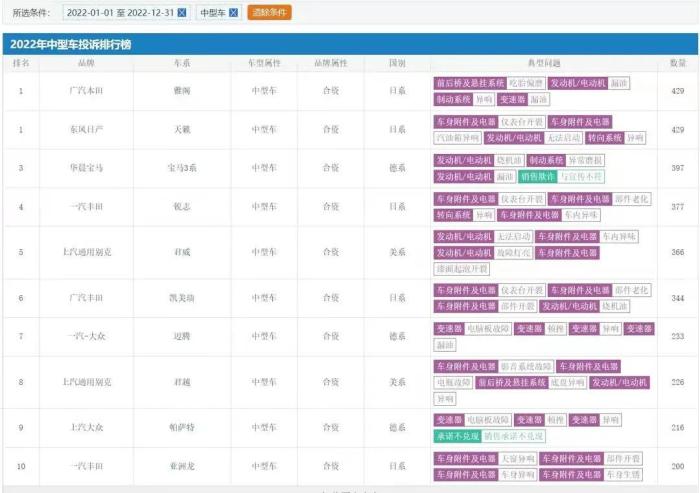Click the 数量 column header
700x493 pixels.
[x=678, y=63]
